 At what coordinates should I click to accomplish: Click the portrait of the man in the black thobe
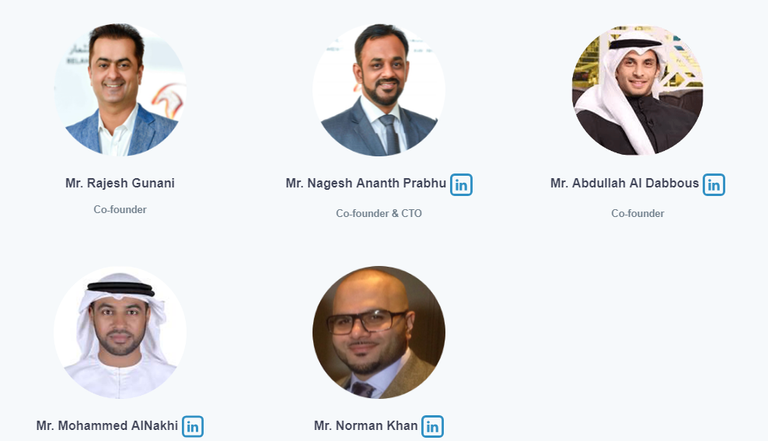637,90
